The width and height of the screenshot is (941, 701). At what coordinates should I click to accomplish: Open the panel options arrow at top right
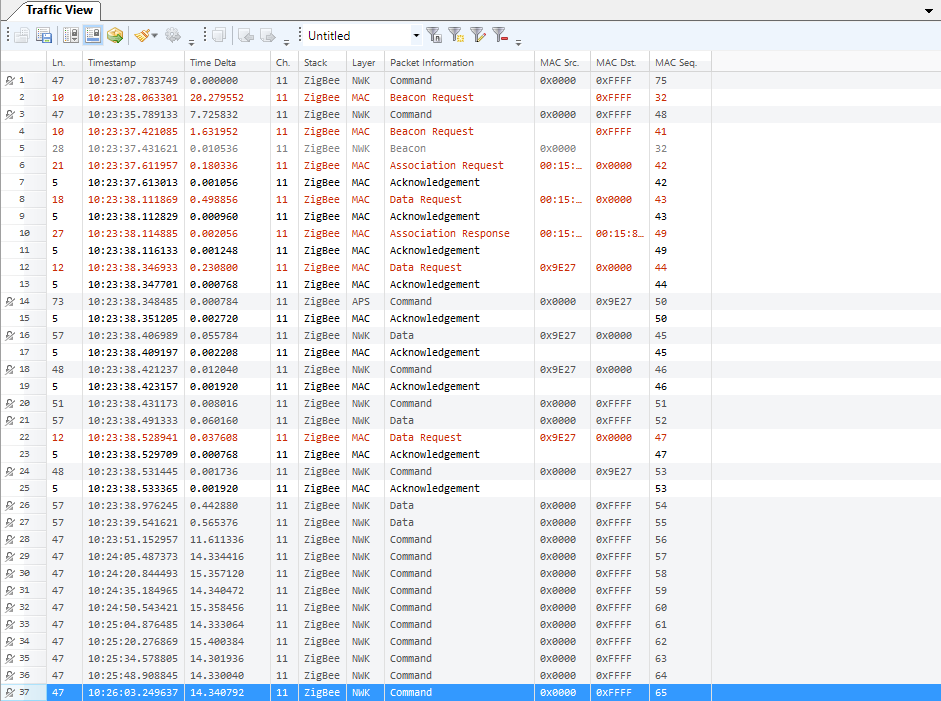pyautogui.click(x=929, y=11)
